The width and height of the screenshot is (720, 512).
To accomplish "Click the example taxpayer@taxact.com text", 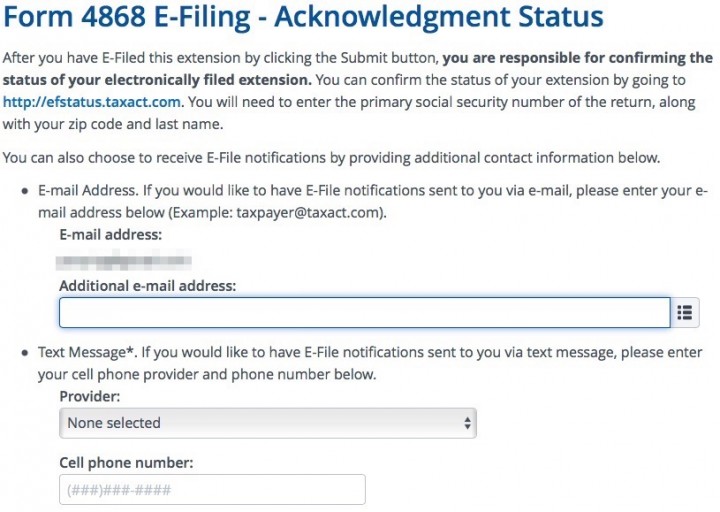I will point(309,213).
